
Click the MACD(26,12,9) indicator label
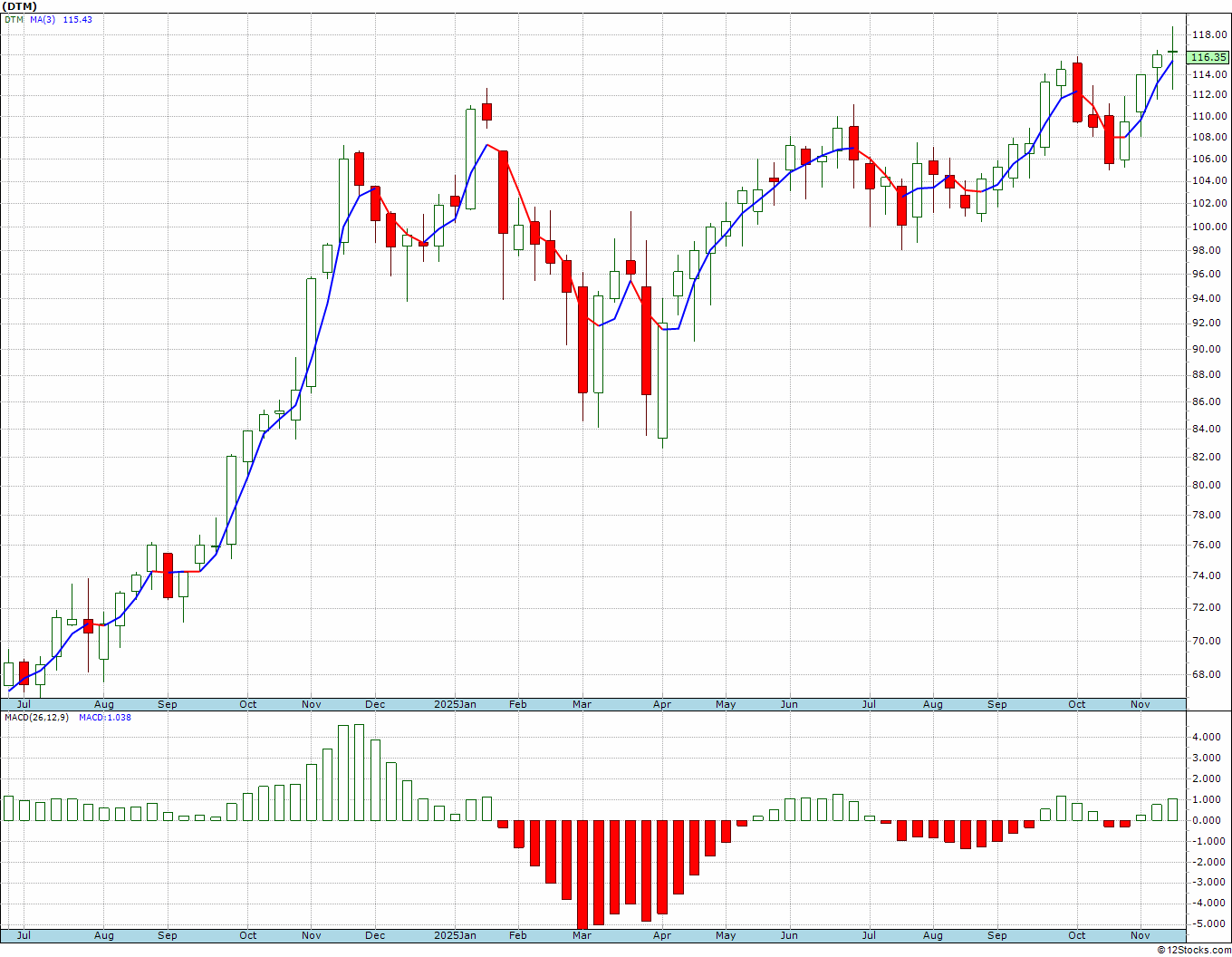[36, 718]
